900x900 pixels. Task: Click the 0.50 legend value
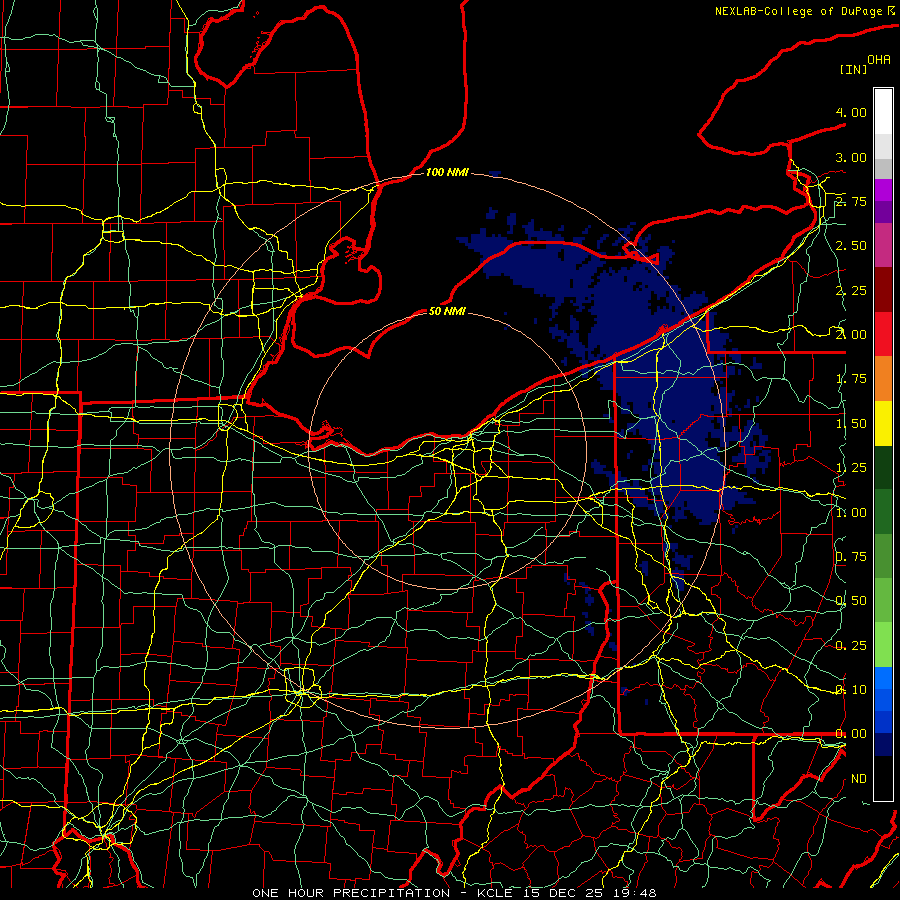(x=851, y=601)
